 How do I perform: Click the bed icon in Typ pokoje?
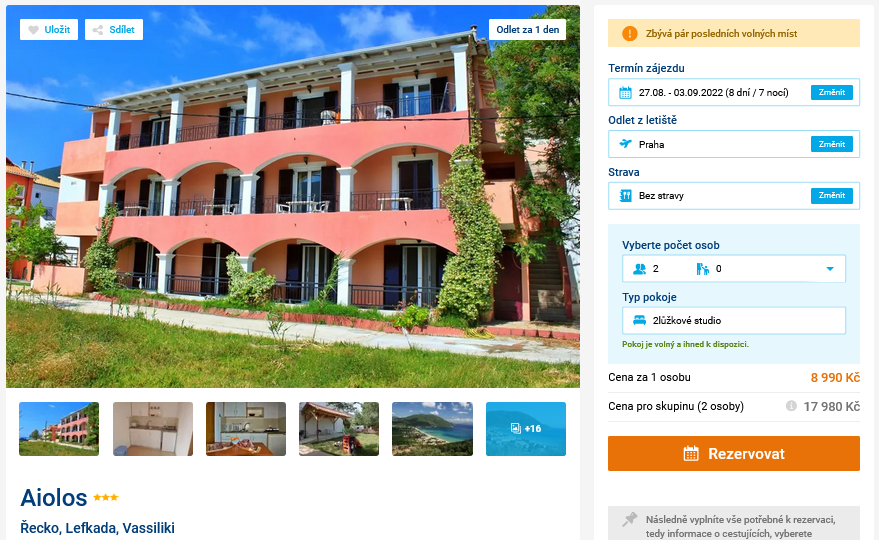pyautogui.click(x=639, y=321)
